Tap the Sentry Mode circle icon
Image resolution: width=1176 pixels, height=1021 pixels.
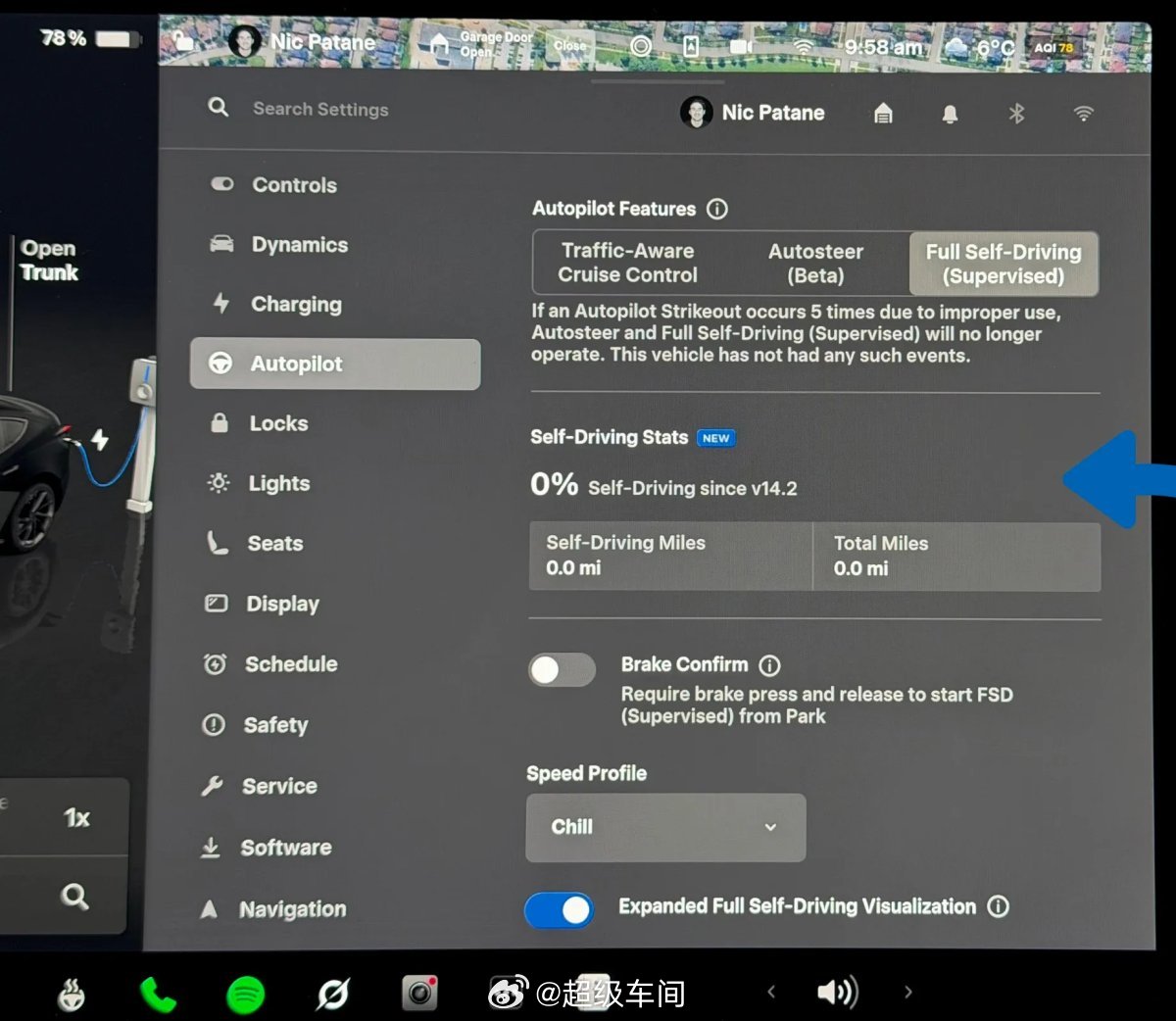(641, 45)
